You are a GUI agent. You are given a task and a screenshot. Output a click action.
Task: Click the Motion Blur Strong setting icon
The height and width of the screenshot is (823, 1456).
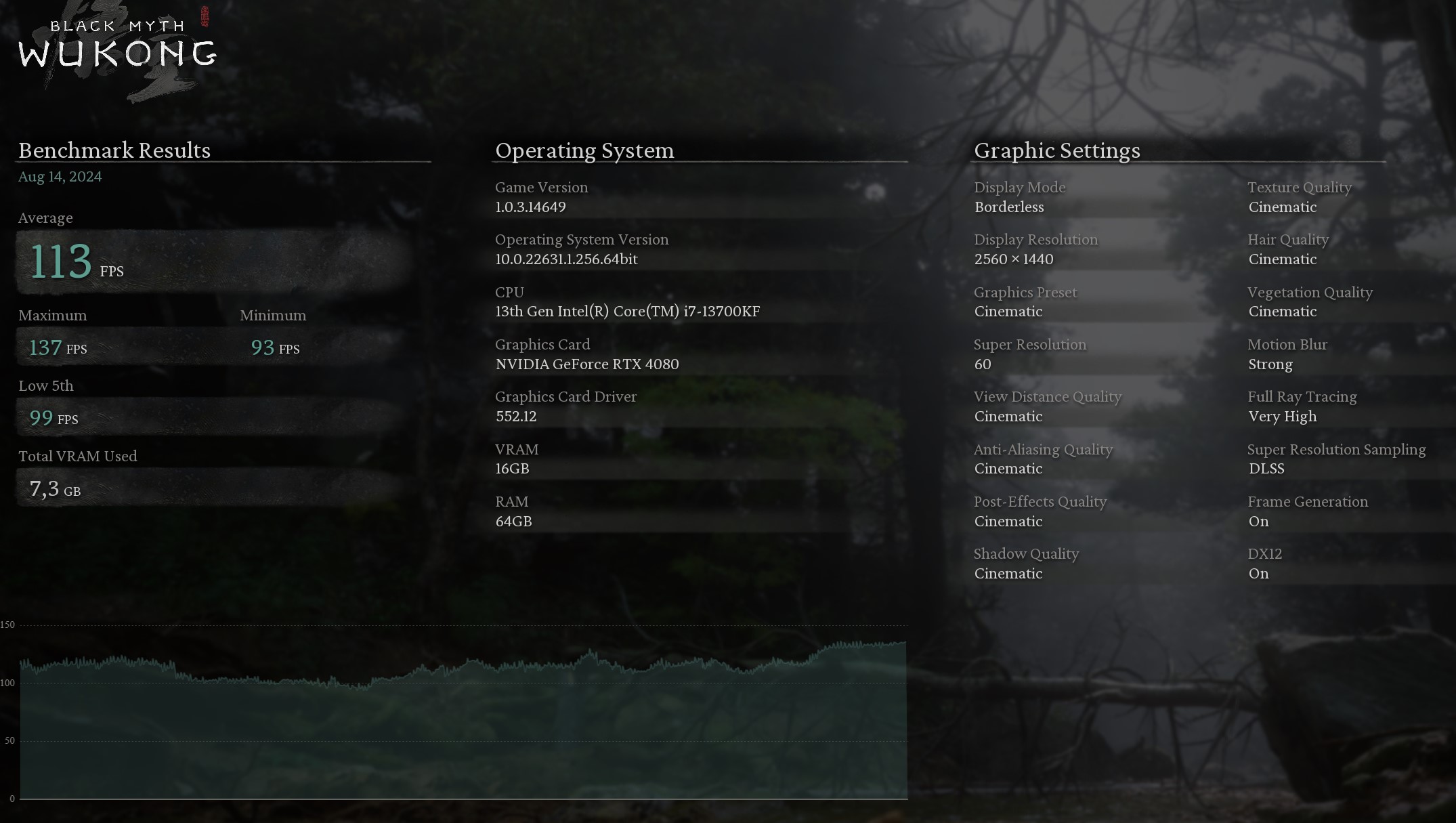(1271, 363)
